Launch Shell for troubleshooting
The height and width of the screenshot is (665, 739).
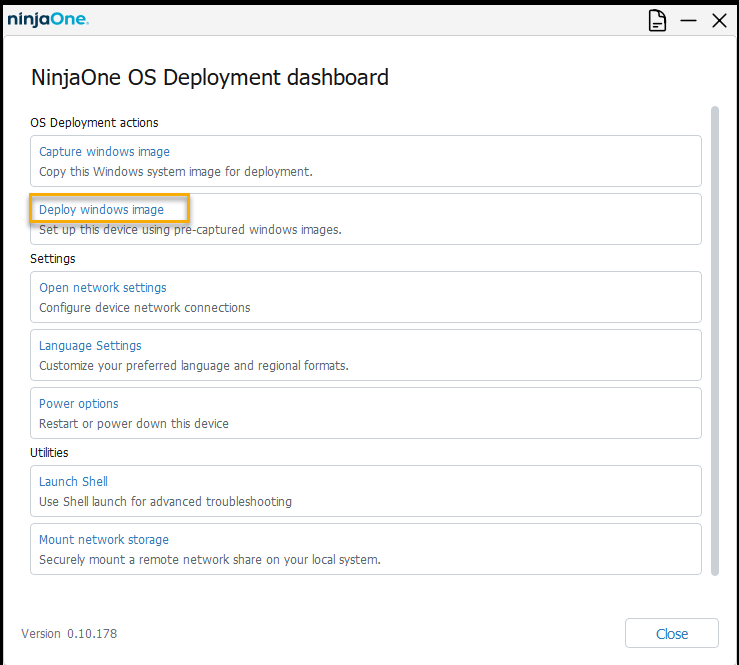[x=73, y=482]
